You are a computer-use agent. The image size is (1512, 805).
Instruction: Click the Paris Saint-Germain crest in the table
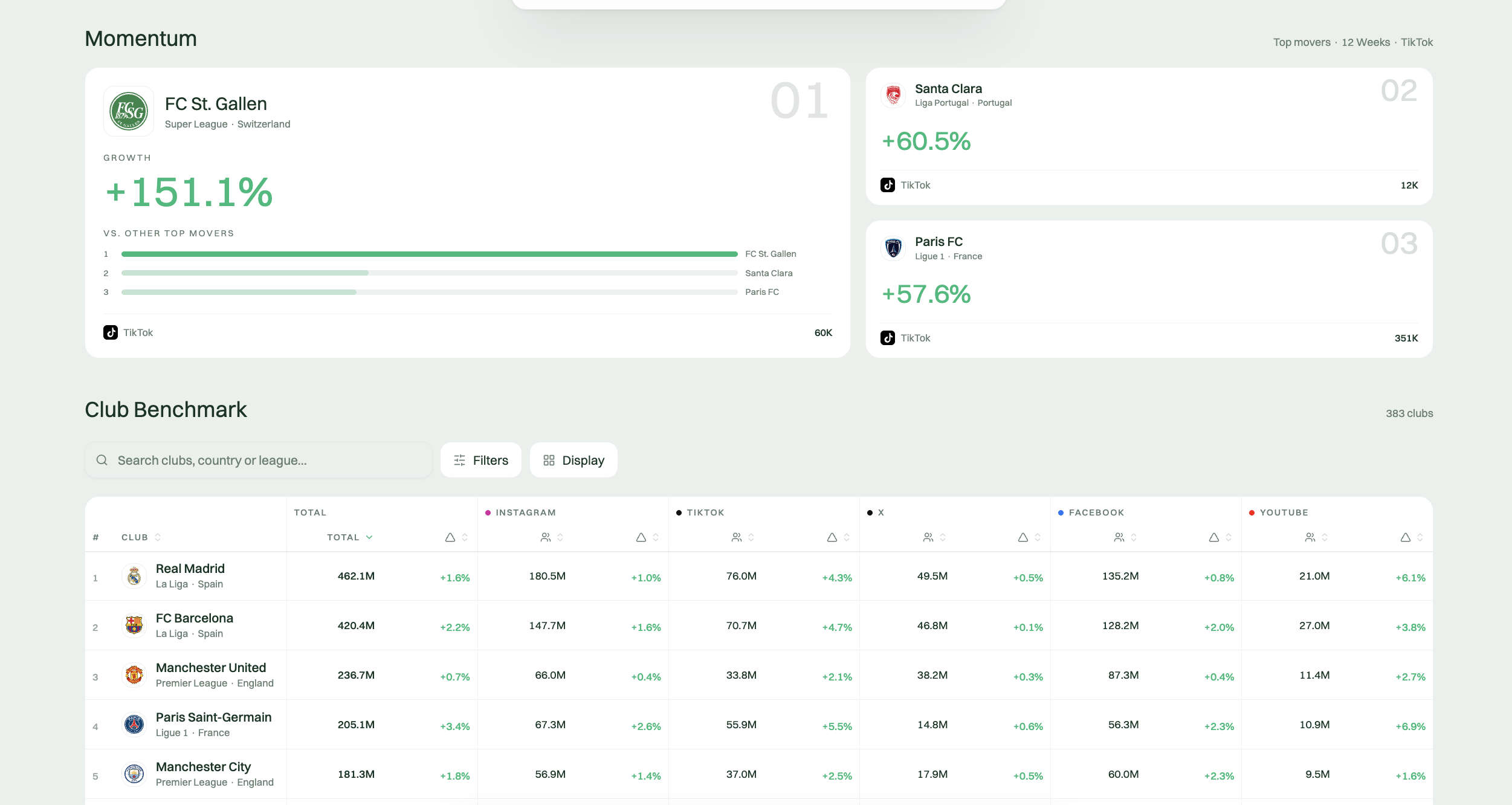coord(134,725)
